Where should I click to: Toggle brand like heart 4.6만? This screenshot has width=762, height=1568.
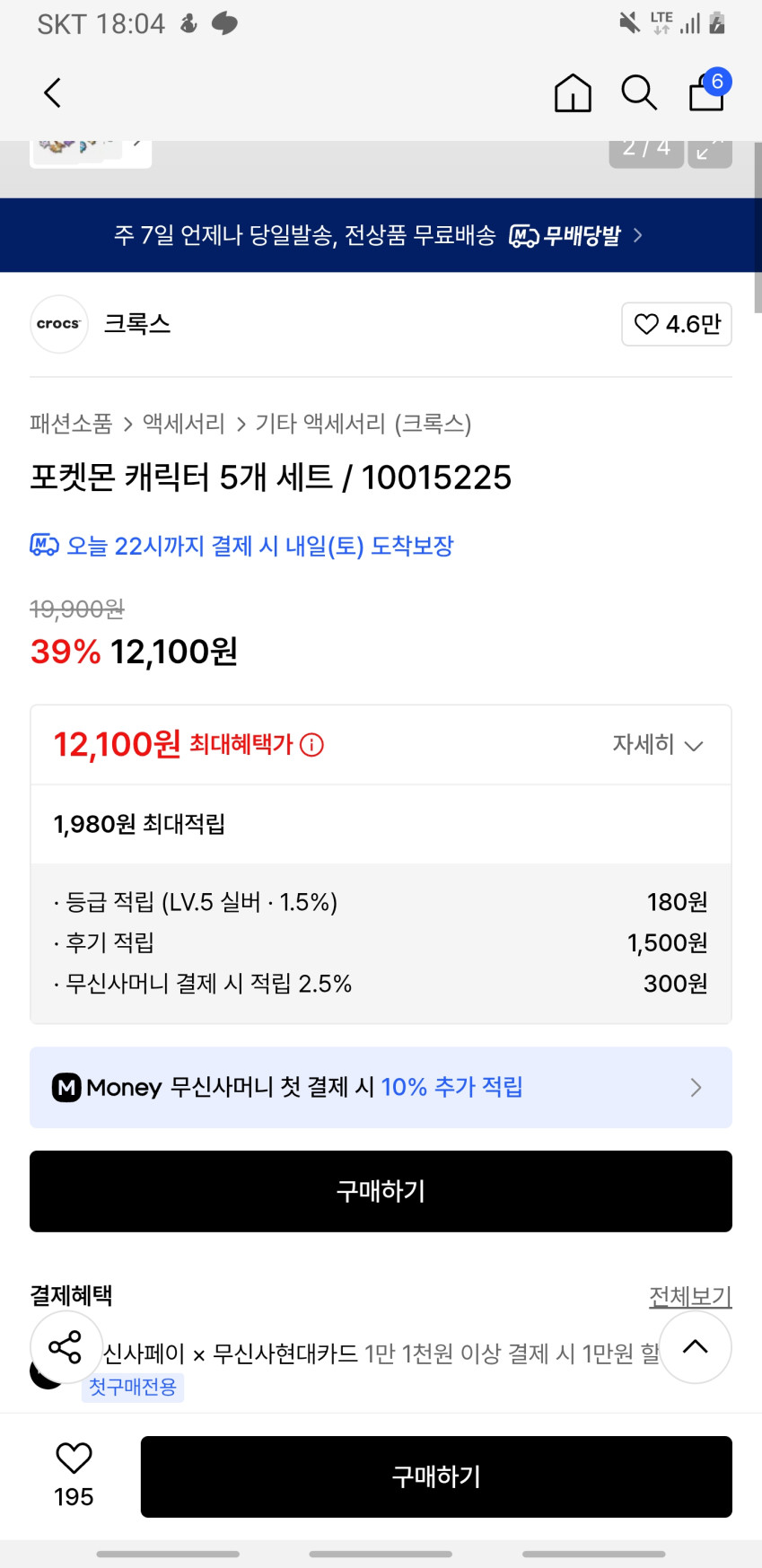tap(677, 324)
